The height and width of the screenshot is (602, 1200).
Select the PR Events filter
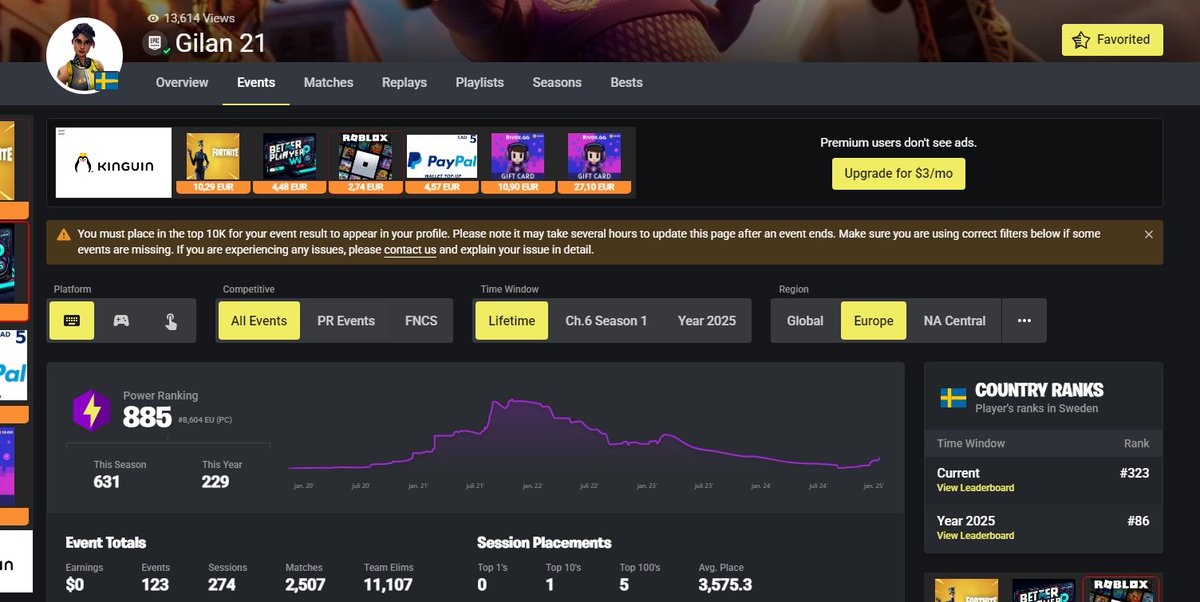(x=346, y=321)
